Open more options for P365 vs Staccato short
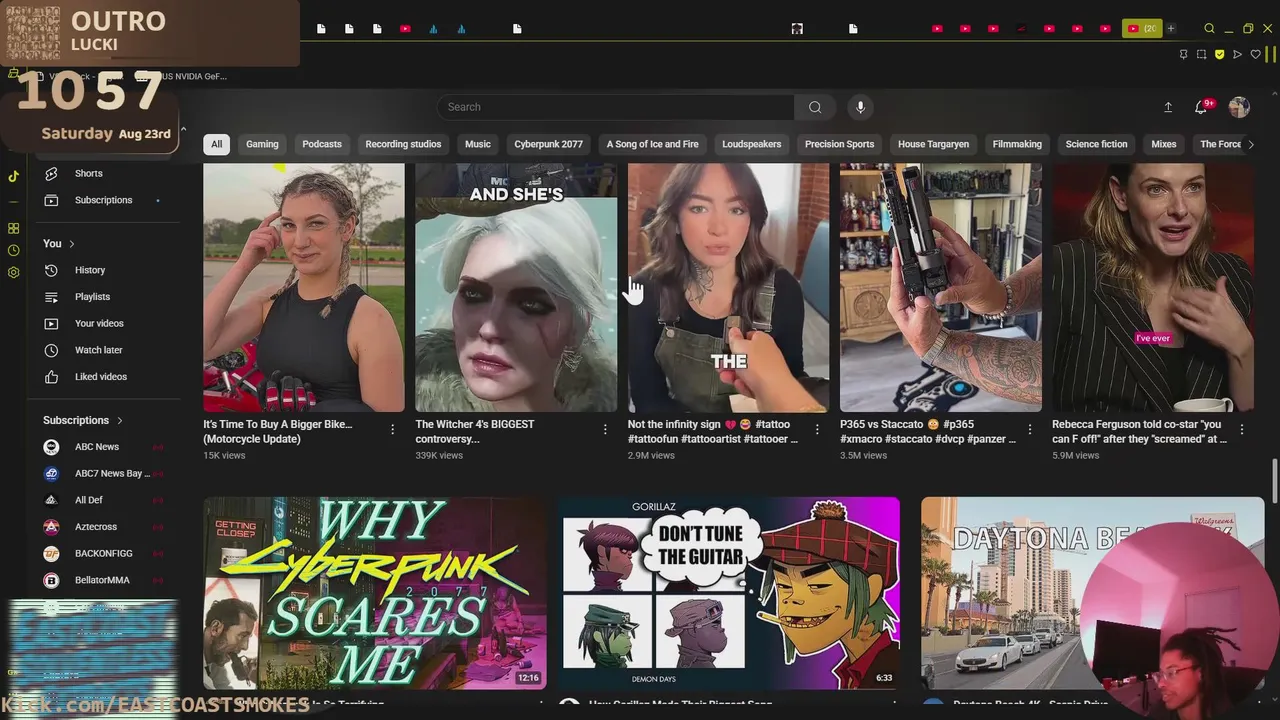 [x=1029, y=429]
